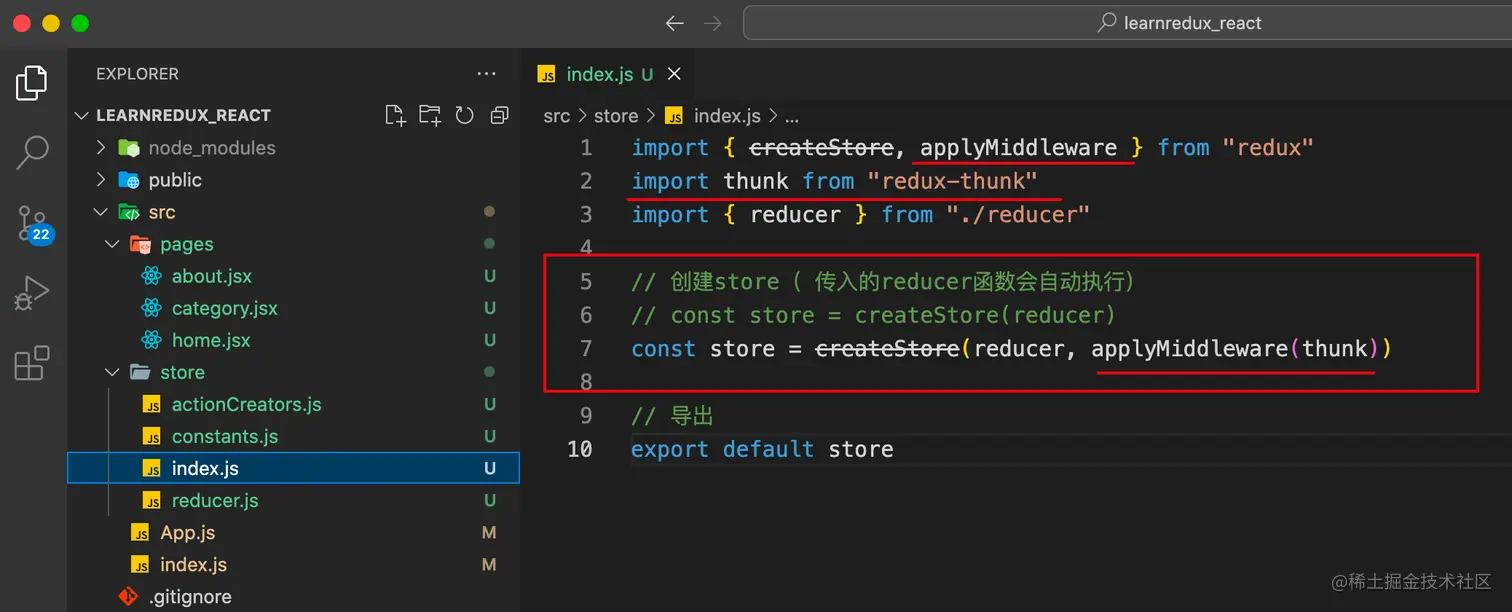Click the breadcrumb ellipsis symbol segment

[x=792, y=117]
